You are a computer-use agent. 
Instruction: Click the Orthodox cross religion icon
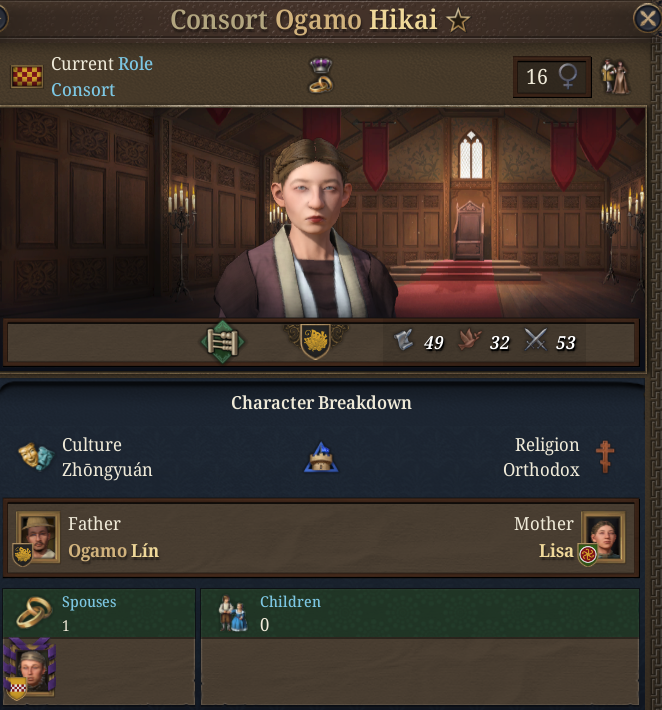[604, 457]
